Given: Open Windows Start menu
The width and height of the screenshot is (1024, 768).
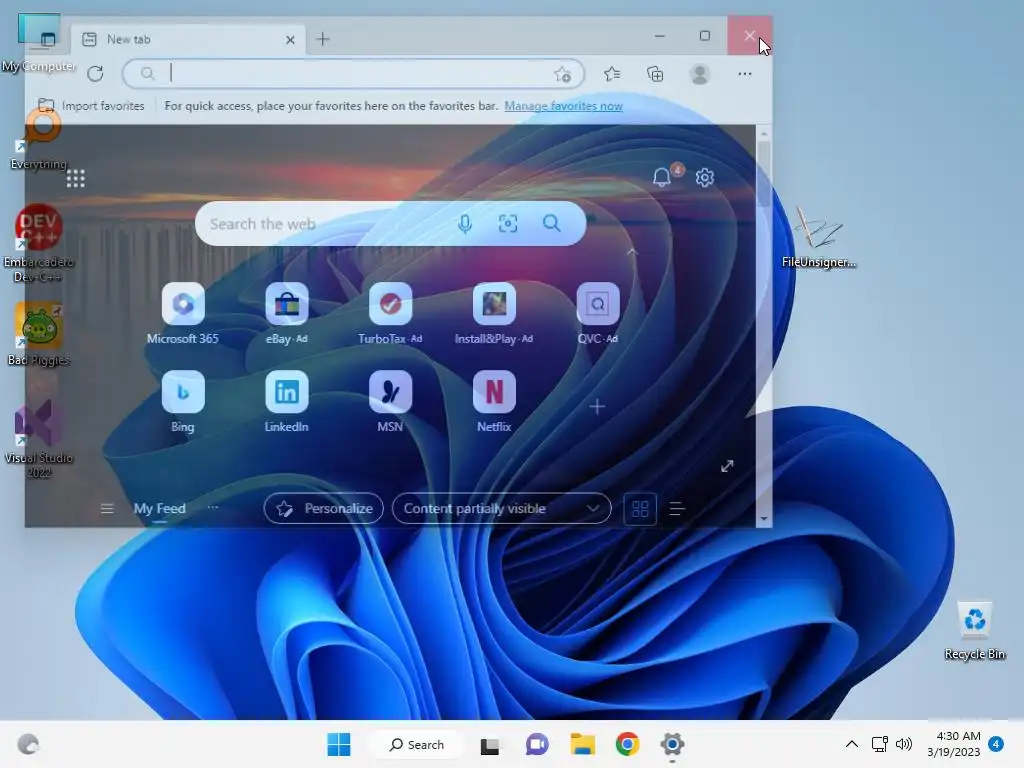Looking at the screenshot, I should (338, 744).
